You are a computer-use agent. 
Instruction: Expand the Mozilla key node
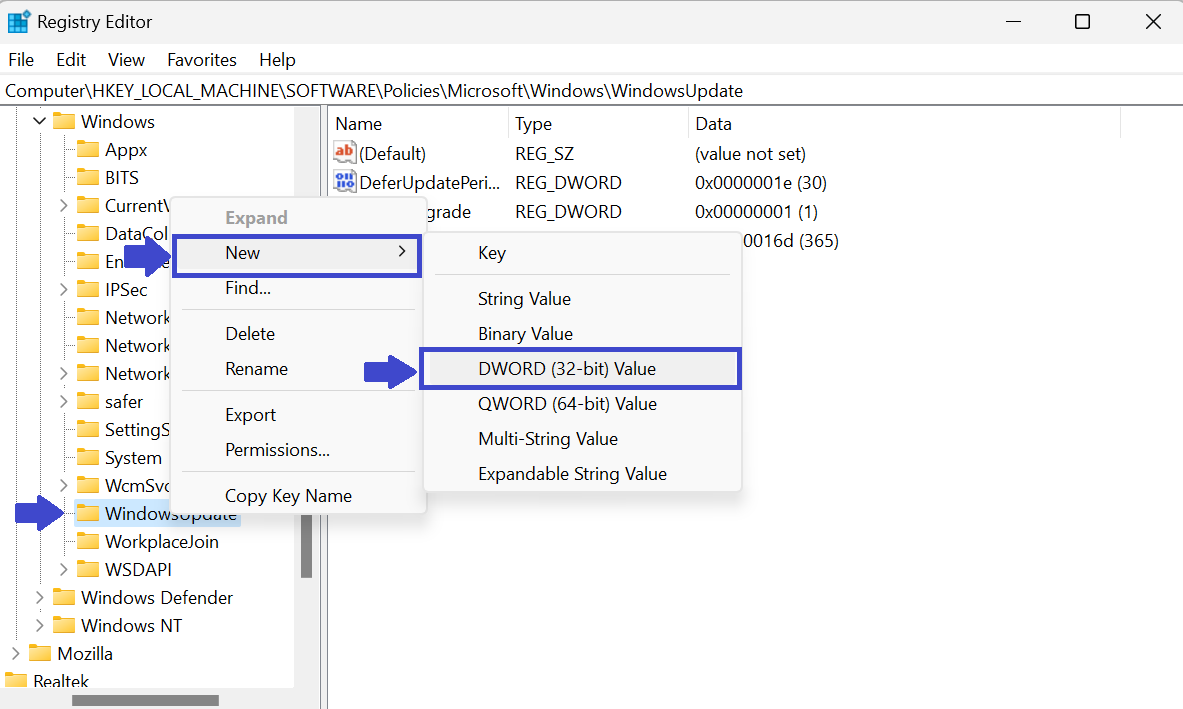[16, 654]
